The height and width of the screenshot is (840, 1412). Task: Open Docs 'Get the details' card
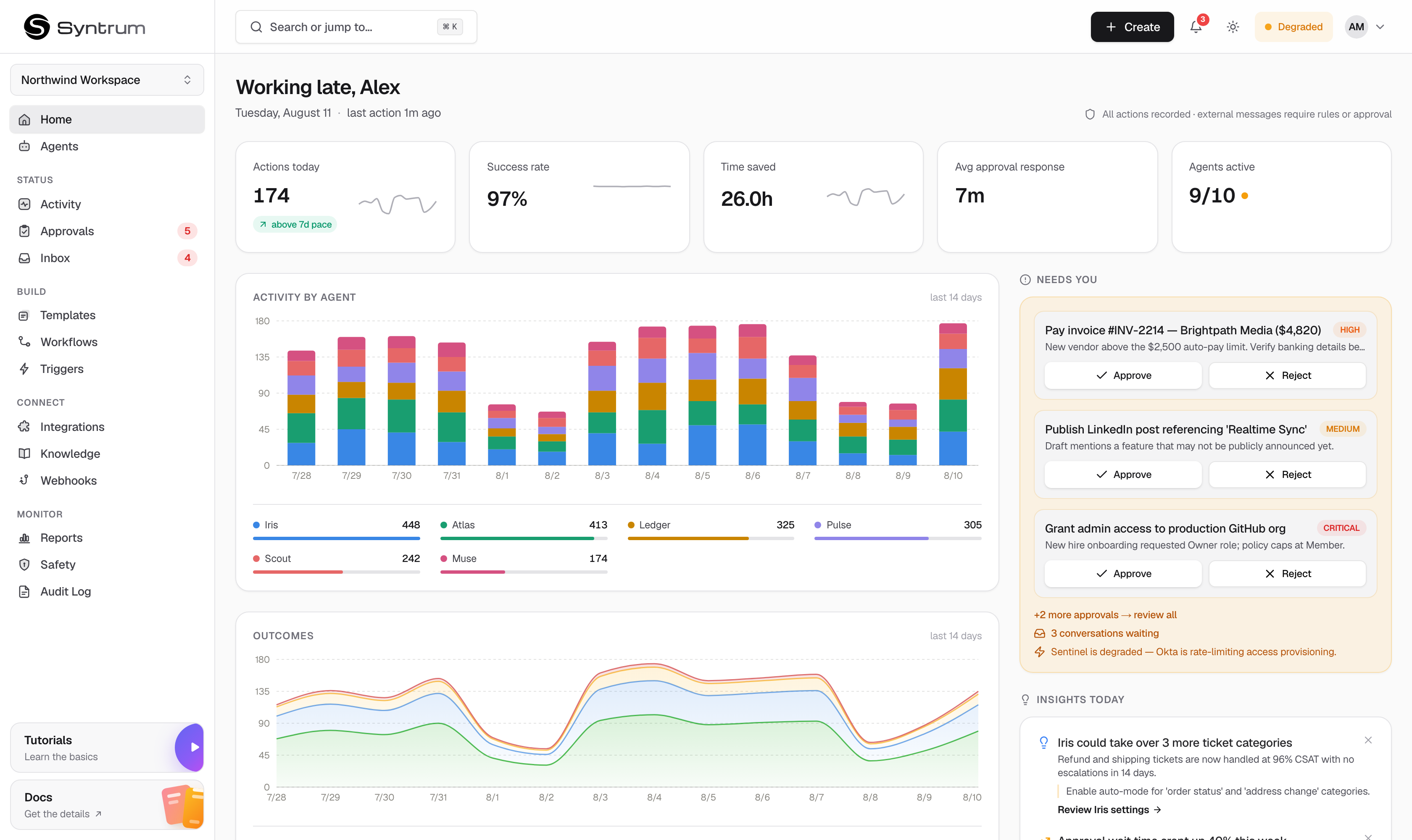point(107,805)
